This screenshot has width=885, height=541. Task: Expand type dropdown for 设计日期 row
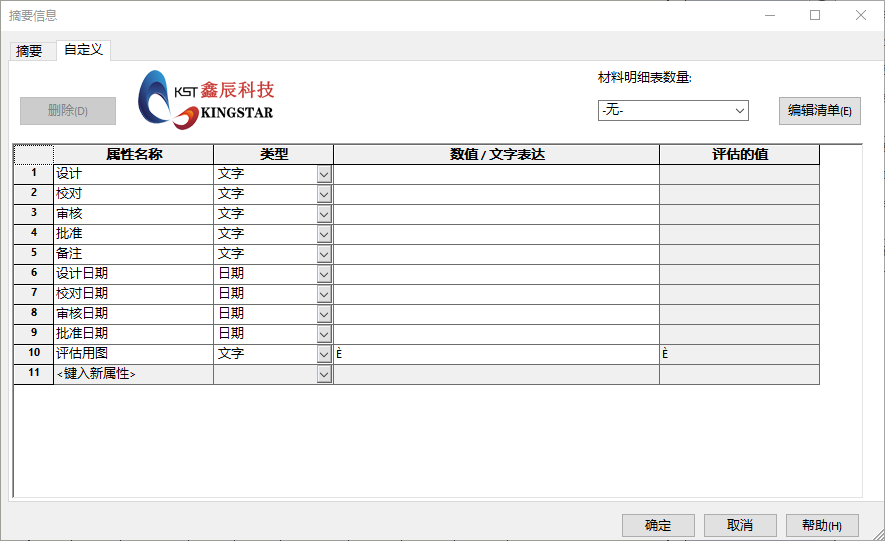click(324, 274)
